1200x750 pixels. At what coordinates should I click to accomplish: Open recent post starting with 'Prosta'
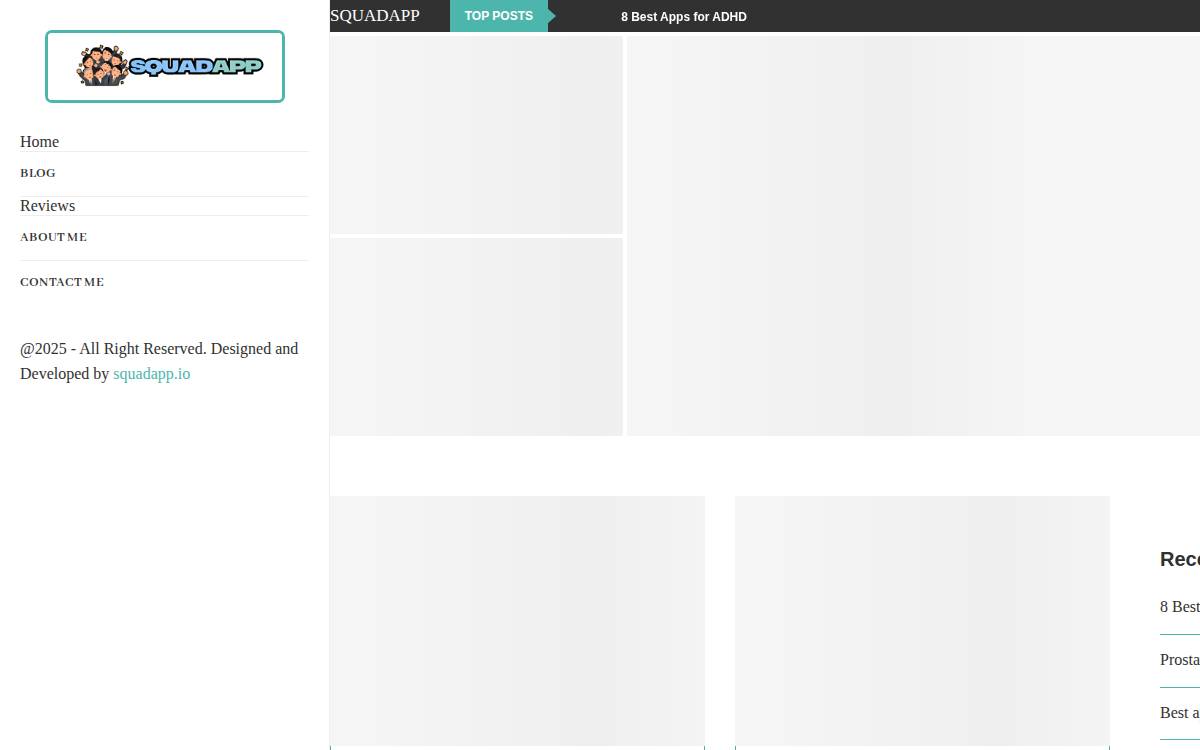click(x=1180, y=660)
